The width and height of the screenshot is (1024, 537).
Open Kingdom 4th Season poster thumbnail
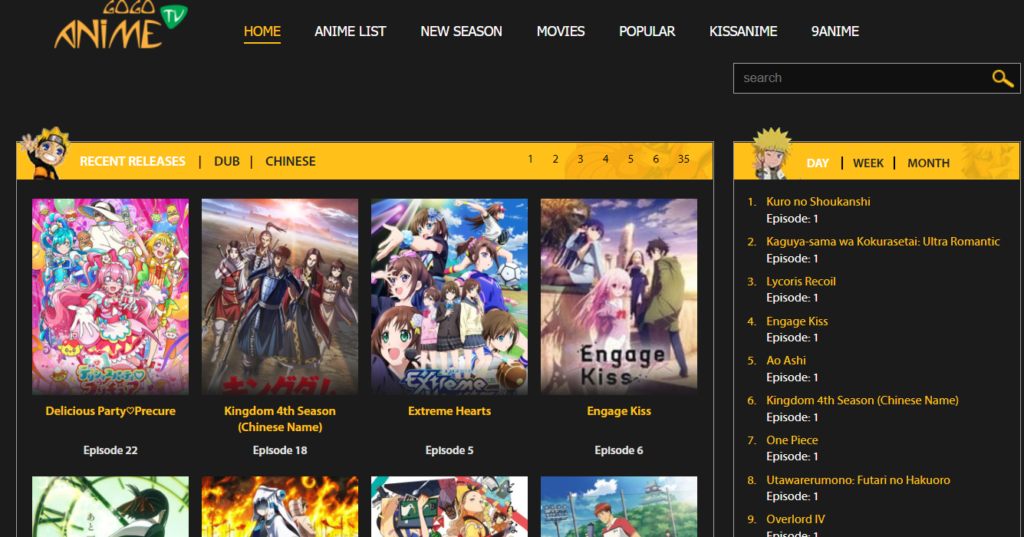[280, 297]
